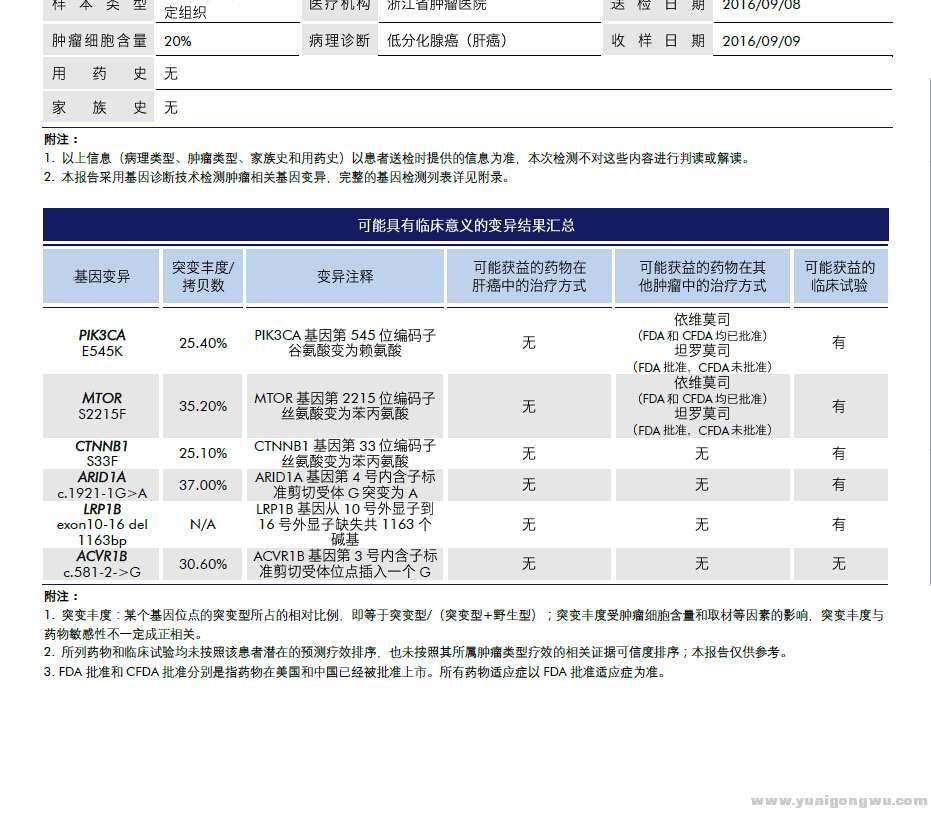
Task: Click 坦罗莫司 in the PIK3CA row
Action: tap(702, 351)
